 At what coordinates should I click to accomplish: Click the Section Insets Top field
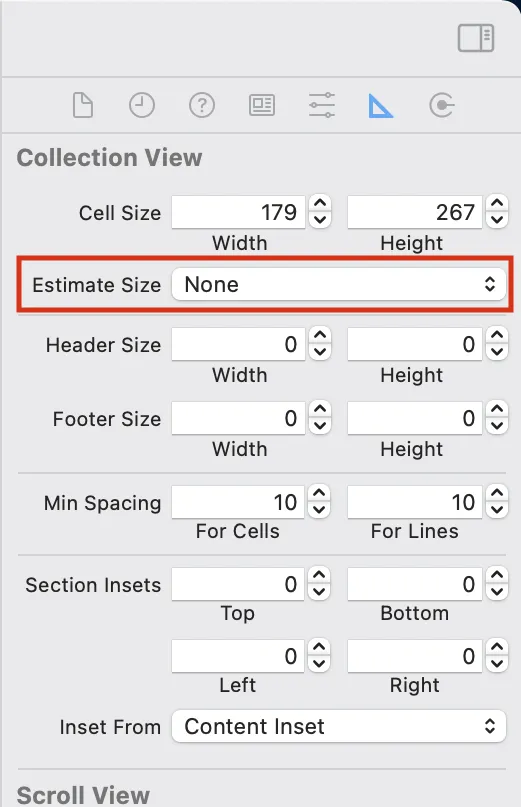tap(238, 584)
